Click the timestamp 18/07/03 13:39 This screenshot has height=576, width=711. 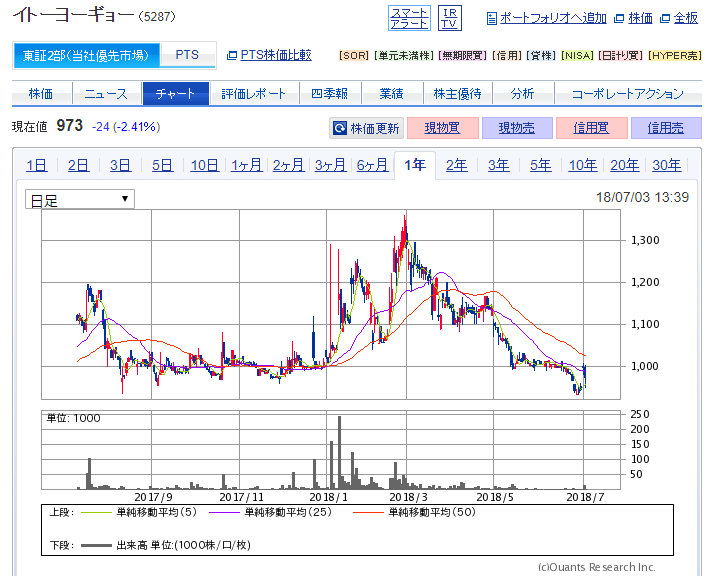(642, 197)
